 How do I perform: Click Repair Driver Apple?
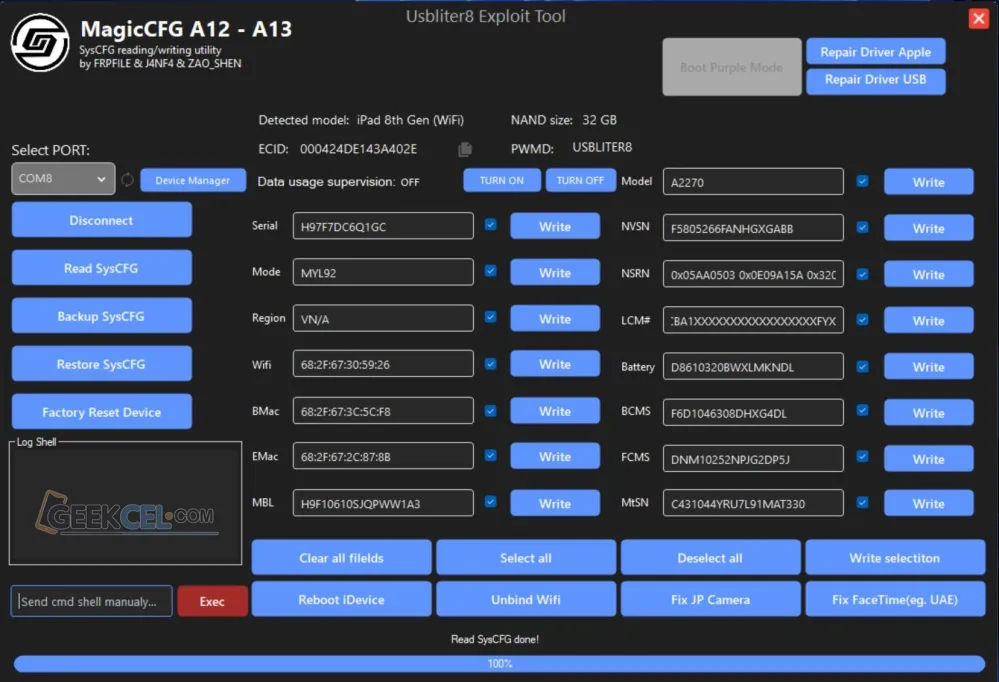point(875,52)
